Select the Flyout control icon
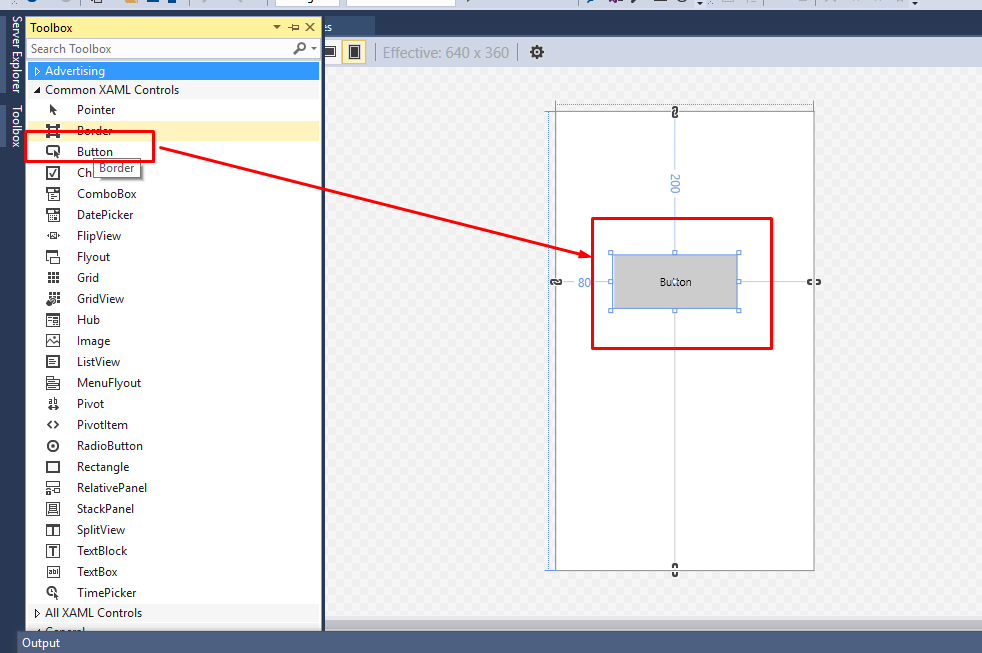The image size is (982, 653). point(53,257)
